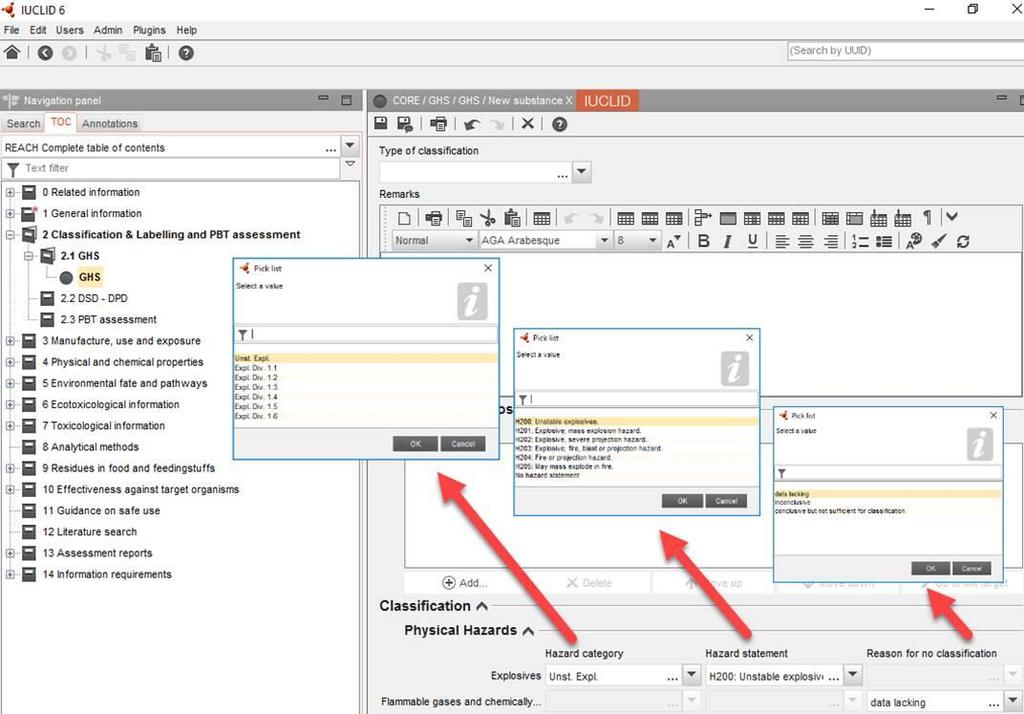Image resolution: width=1024 pixels, height=714 pixels.
Task: Click the Search by UUID field
Action: point(905,51)
